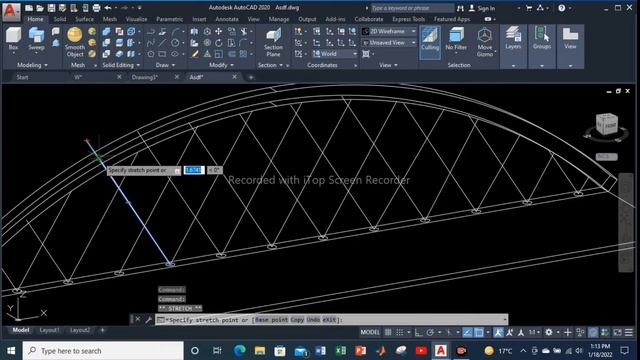Toggle 2D object snap in status bar

(x=479, y=332)
